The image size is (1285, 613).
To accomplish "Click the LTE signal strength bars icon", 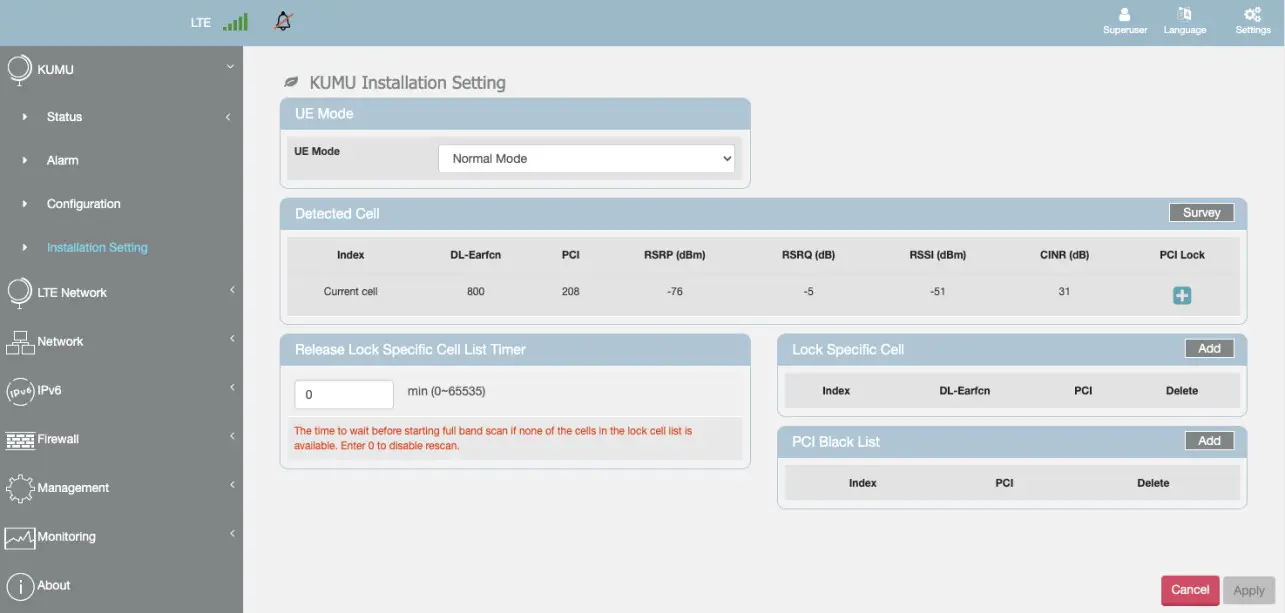I will (235, 21).
